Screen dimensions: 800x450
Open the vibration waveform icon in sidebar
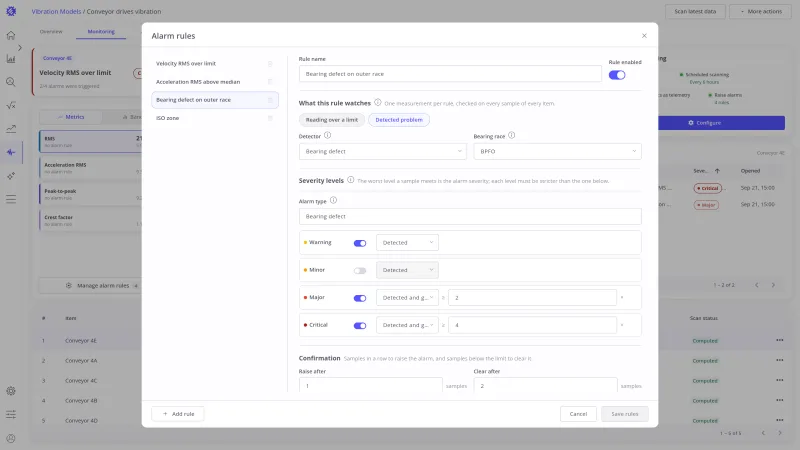pos(11,152)
